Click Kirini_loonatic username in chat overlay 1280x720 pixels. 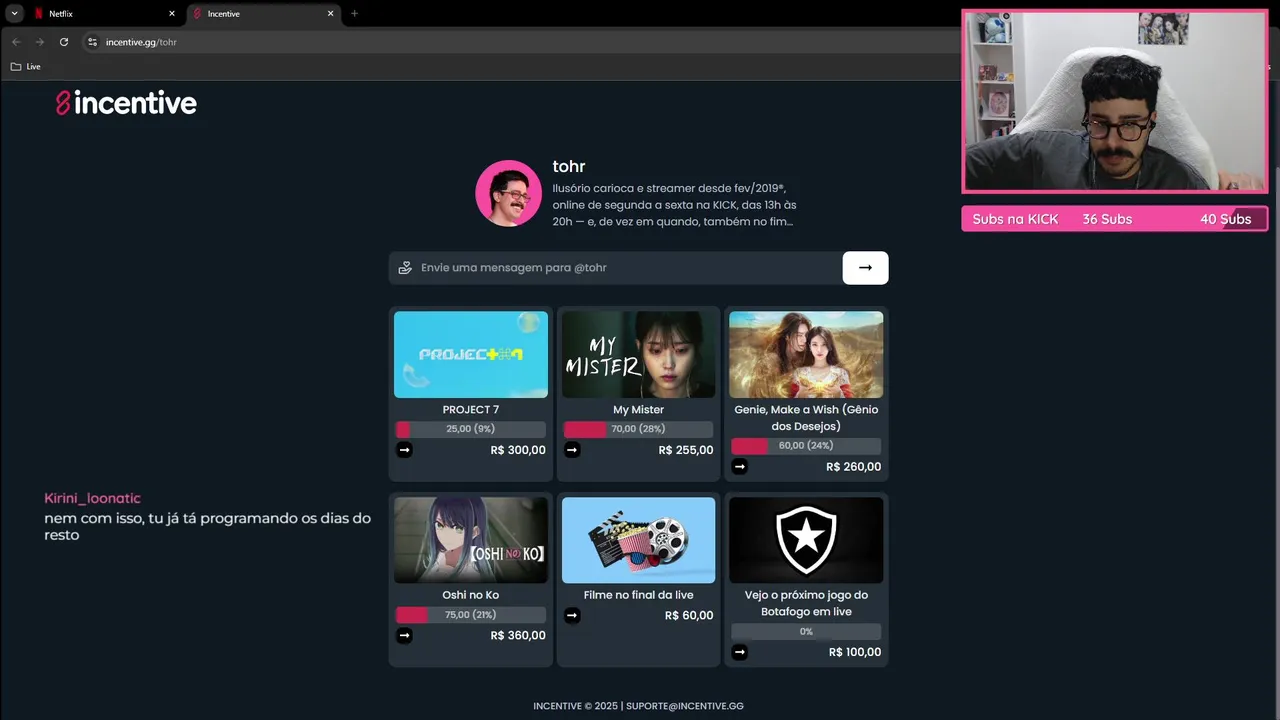coord(92,498)
